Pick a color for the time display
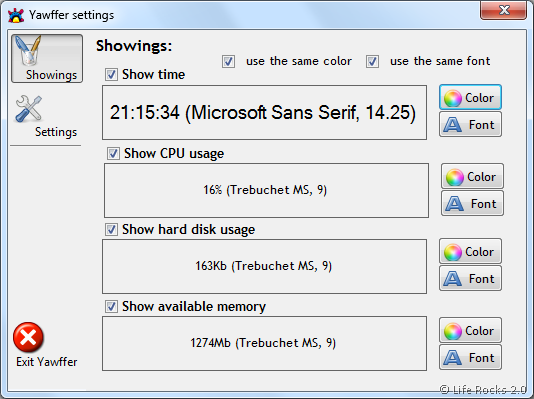This screenshot has width=534, height=399. [x=470, y=97]
